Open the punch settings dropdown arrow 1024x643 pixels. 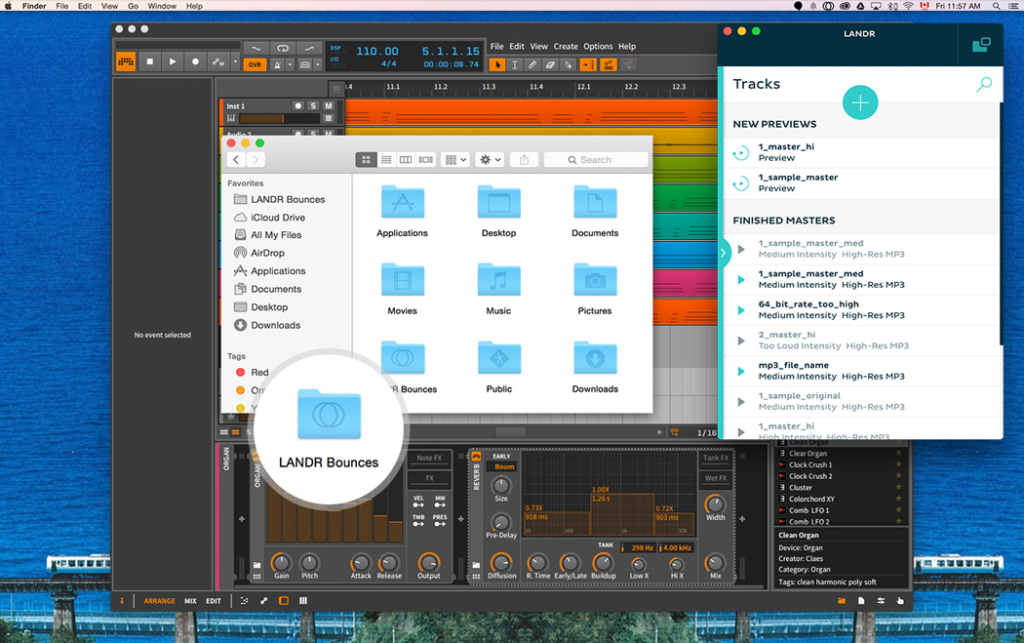coord(317,65)
